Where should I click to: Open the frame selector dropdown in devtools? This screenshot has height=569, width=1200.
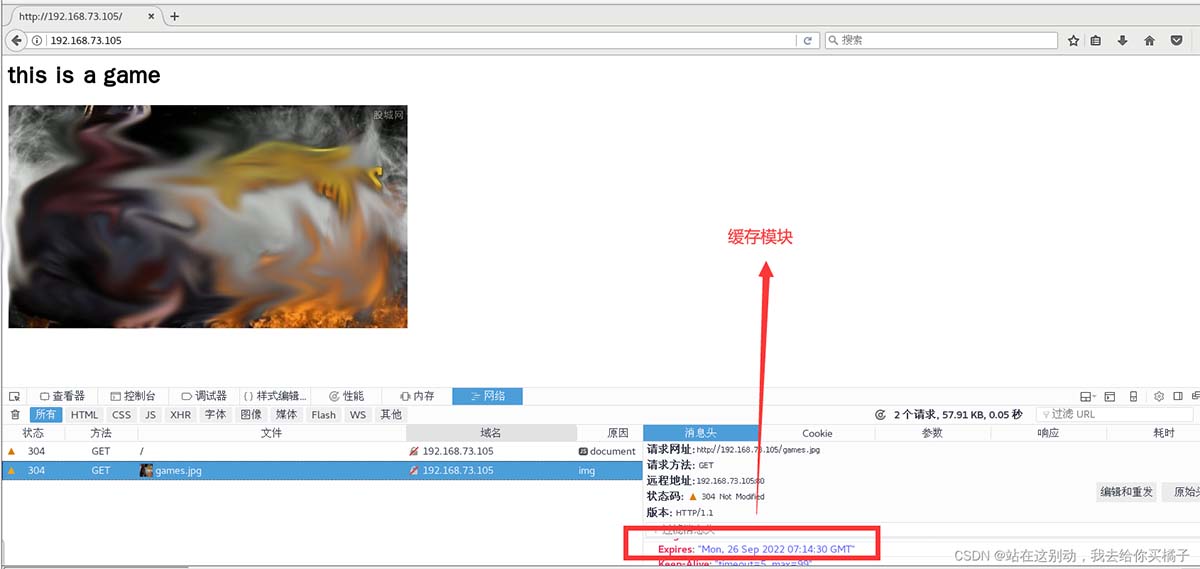pos(1088,396)
